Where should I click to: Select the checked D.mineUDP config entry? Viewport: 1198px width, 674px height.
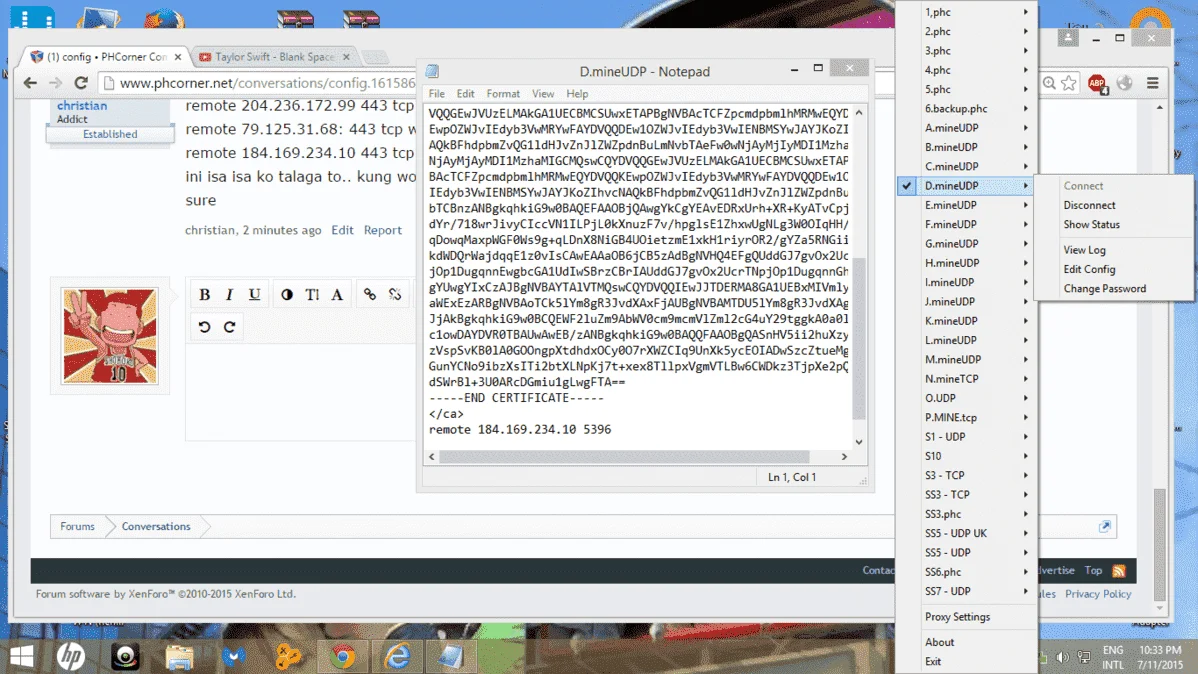point(966,186)
